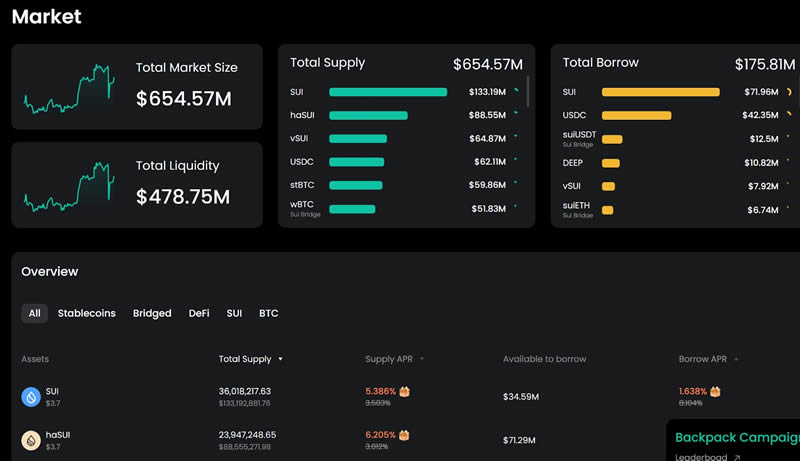Click the 1.638% SUI borrow APR
The width and height of the screenshot is (800, 461).
click(x=693, y=392)
